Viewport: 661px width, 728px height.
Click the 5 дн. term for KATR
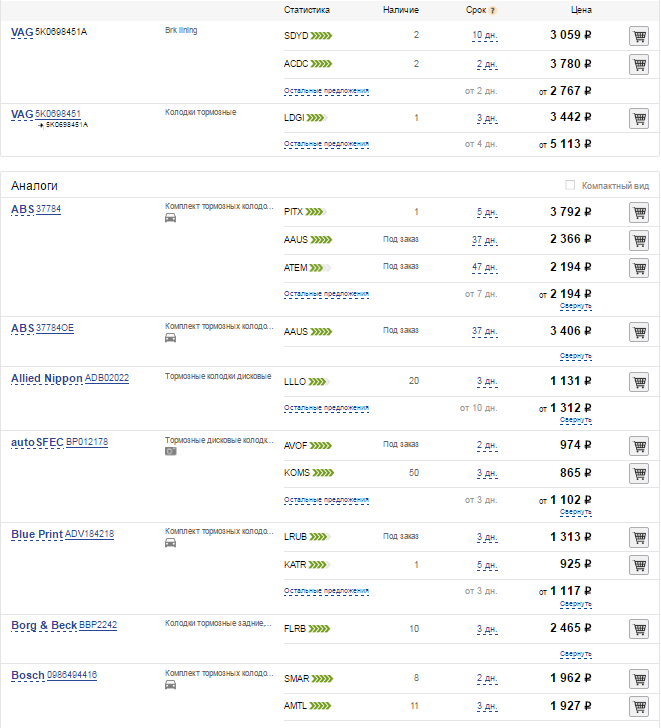pyautogui.click(x=487, y=565)
